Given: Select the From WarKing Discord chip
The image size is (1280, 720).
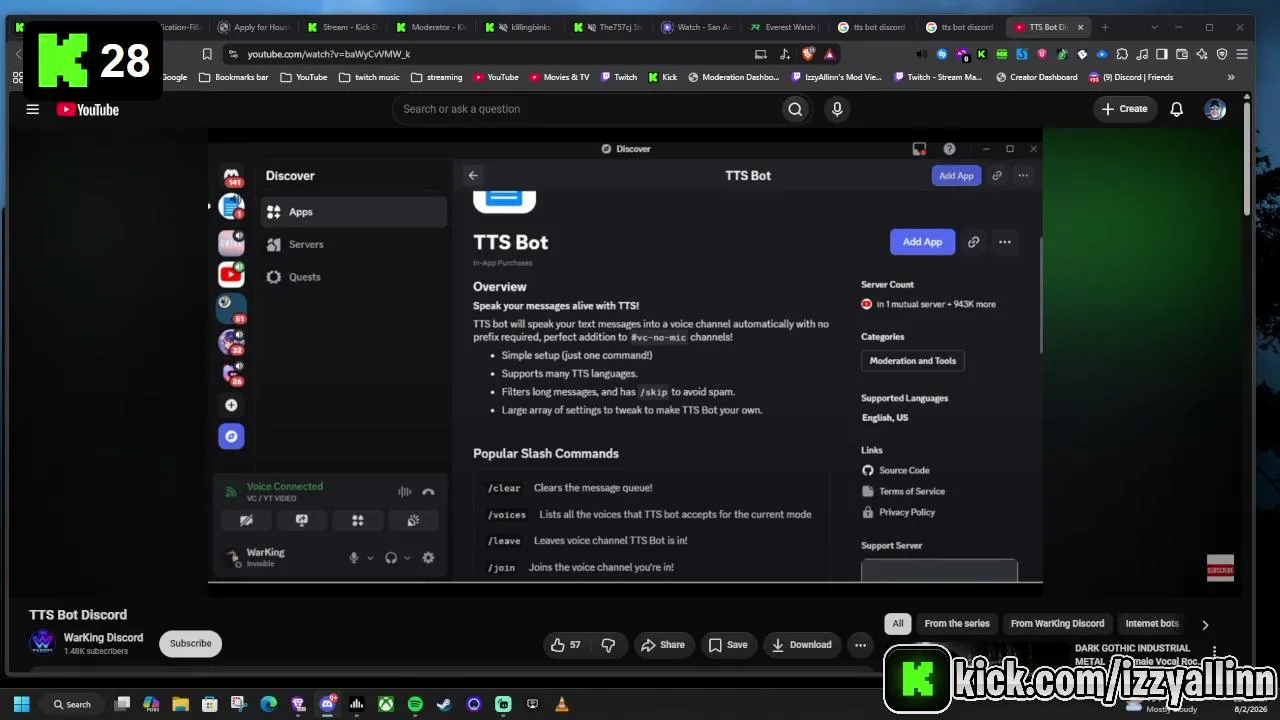Looking at the screenshot, I should pyautogui.click(x=1057, y=623).
